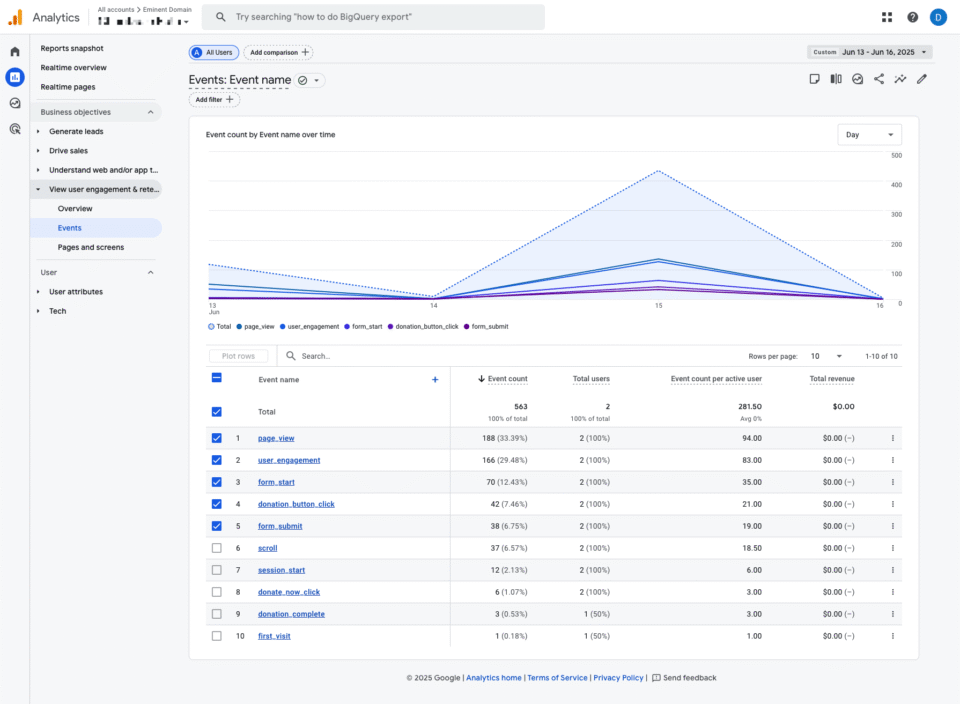Open the Help question mark icon
This screenshot has height=704, width=960.
(912, 17)
